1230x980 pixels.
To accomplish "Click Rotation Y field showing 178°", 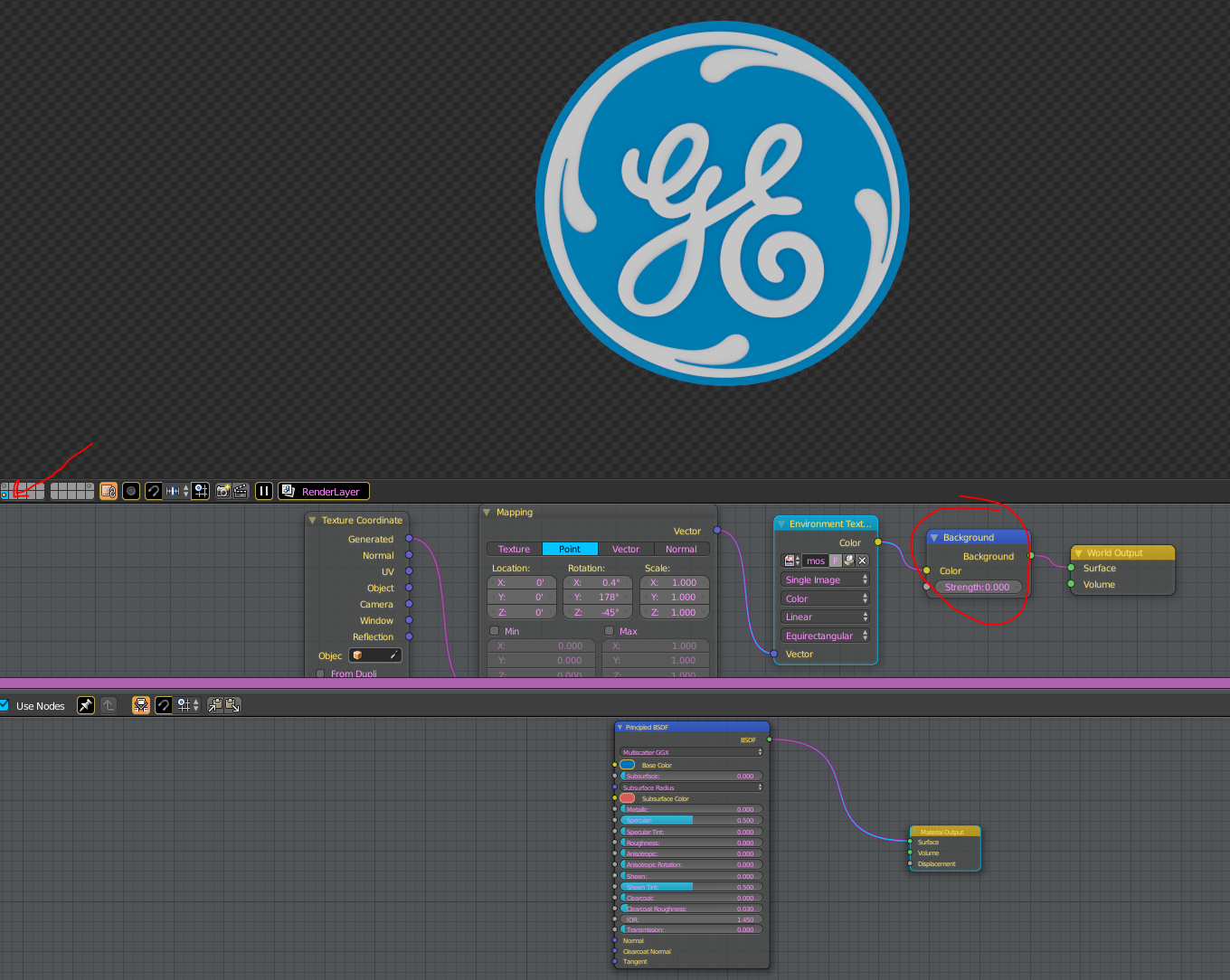I will click(x=597, y=597).
